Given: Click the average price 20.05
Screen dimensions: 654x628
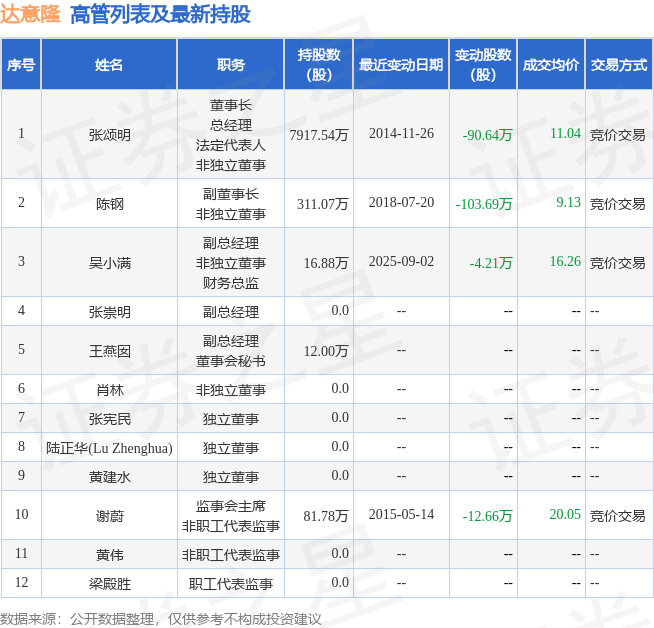Looking at the screenshot, I should point(565,514).
